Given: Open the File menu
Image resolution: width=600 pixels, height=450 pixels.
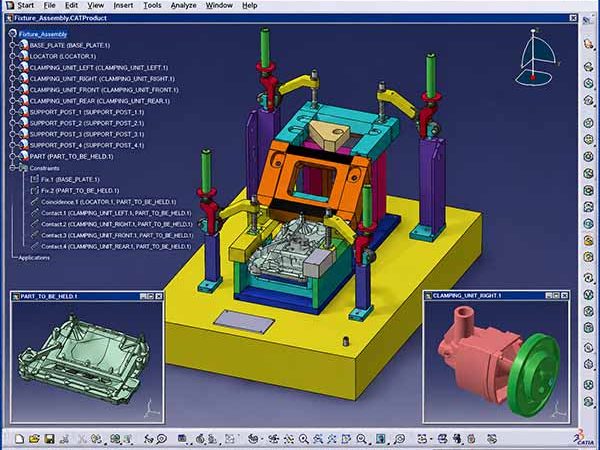Looking at the screenshot, I should [49, 5].
